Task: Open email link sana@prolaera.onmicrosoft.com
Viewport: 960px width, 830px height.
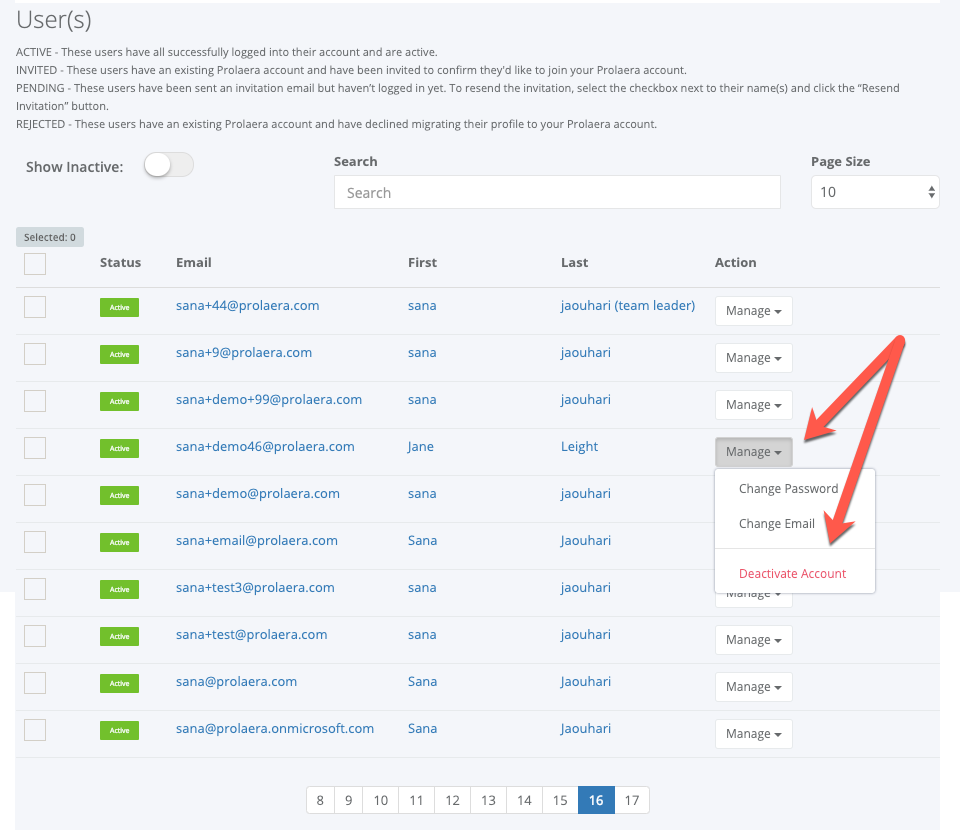Action: click(x=275, y=728)
